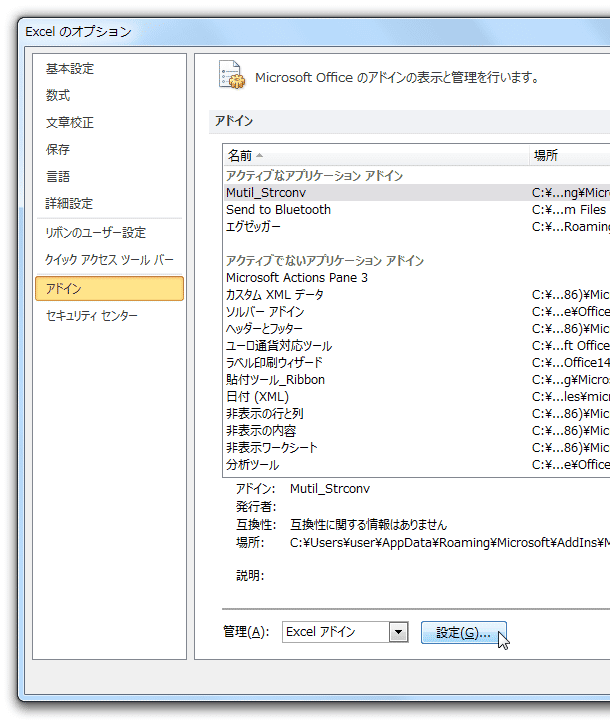
Task: Select ラベル印刷ウィザード row
Action: pos(417,363)
